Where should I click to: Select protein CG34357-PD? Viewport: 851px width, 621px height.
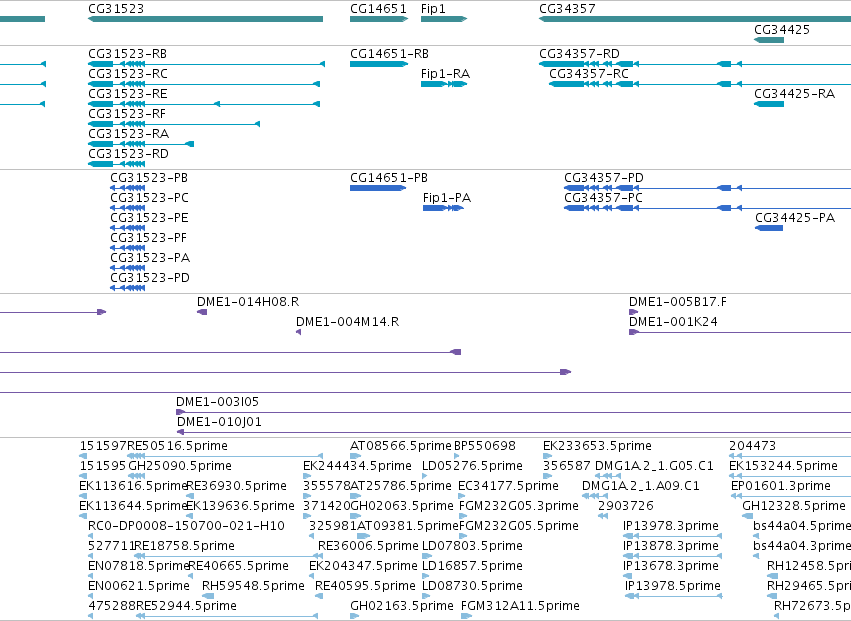(604, 178)
